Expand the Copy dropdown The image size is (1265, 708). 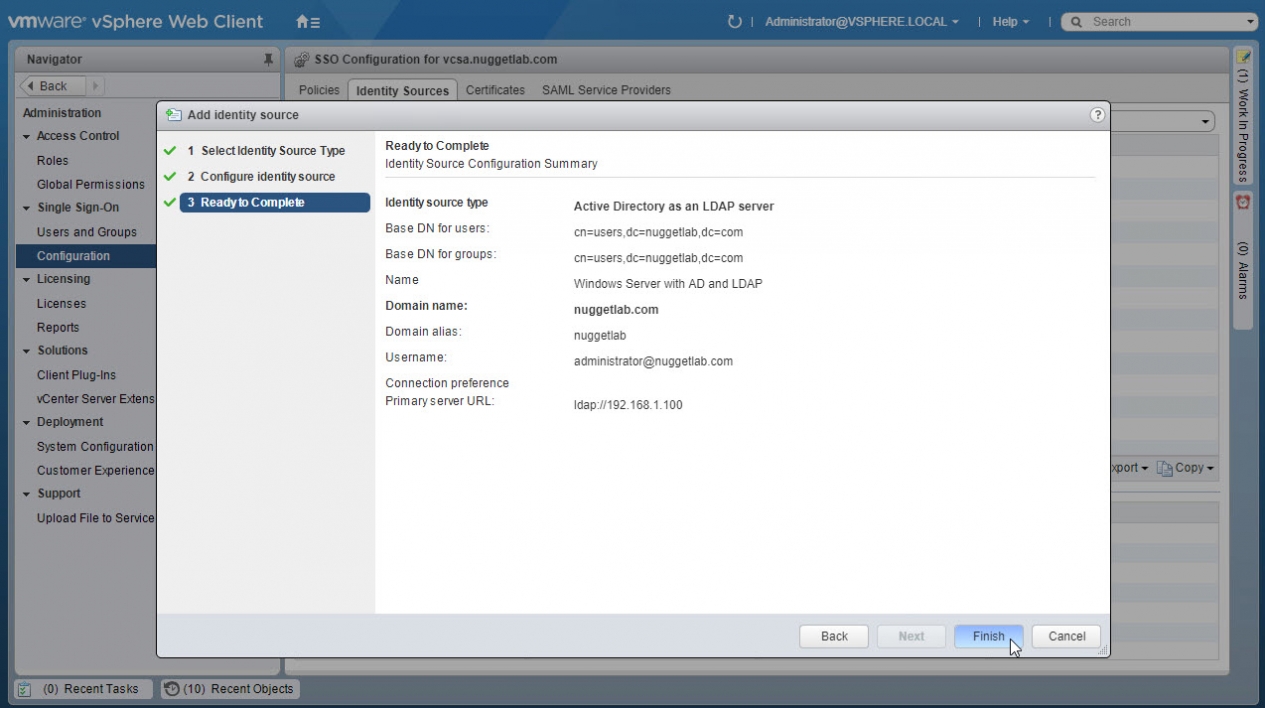(1186, 468)
